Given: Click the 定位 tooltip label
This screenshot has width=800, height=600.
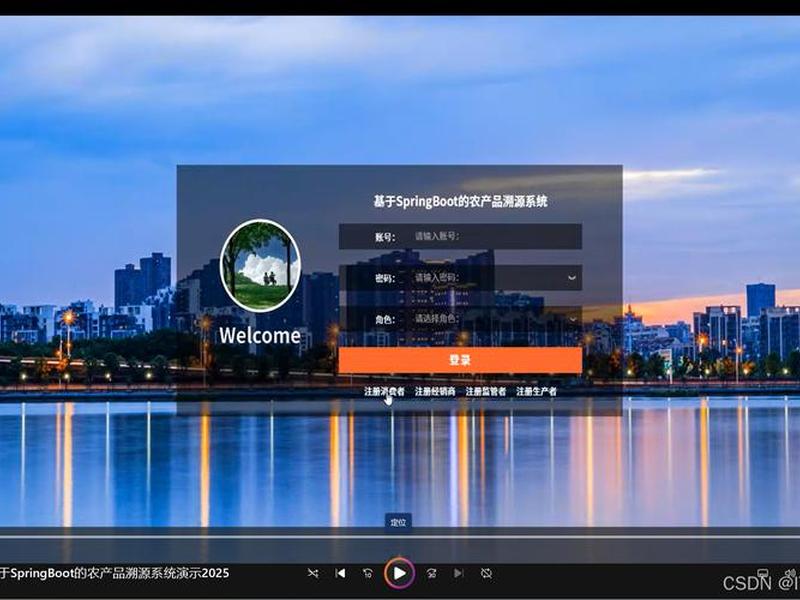Looking at the screenshot, I should point(398,522).
